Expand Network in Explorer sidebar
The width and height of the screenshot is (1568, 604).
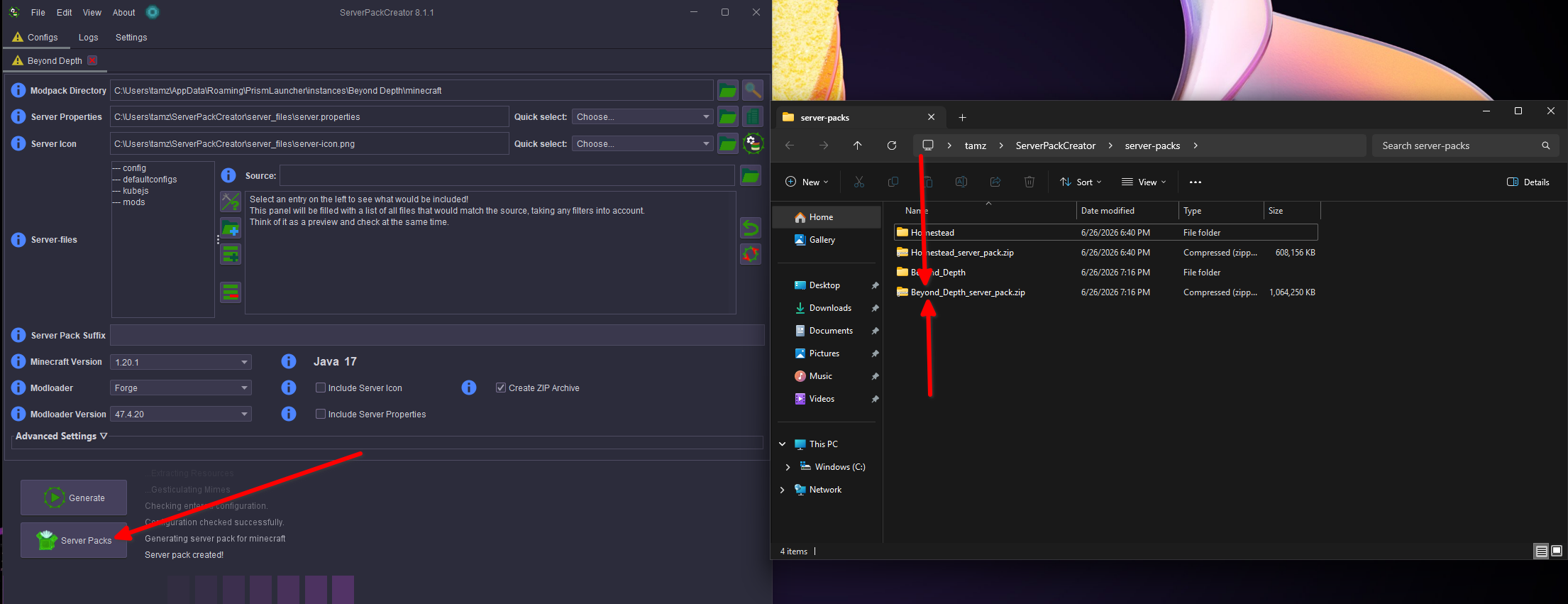click(x=782, y=490)
